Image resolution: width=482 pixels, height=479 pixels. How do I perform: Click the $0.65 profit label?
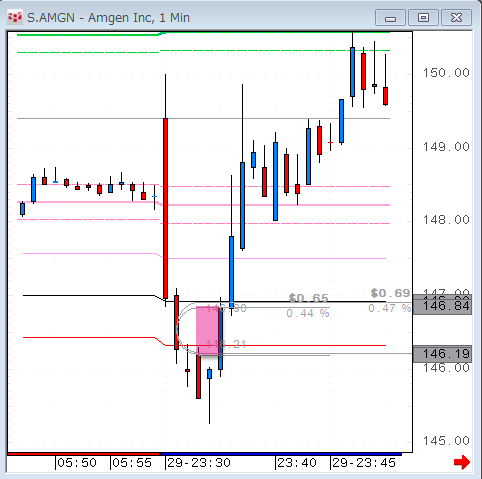pyautogui.click(x=309, y=298)
